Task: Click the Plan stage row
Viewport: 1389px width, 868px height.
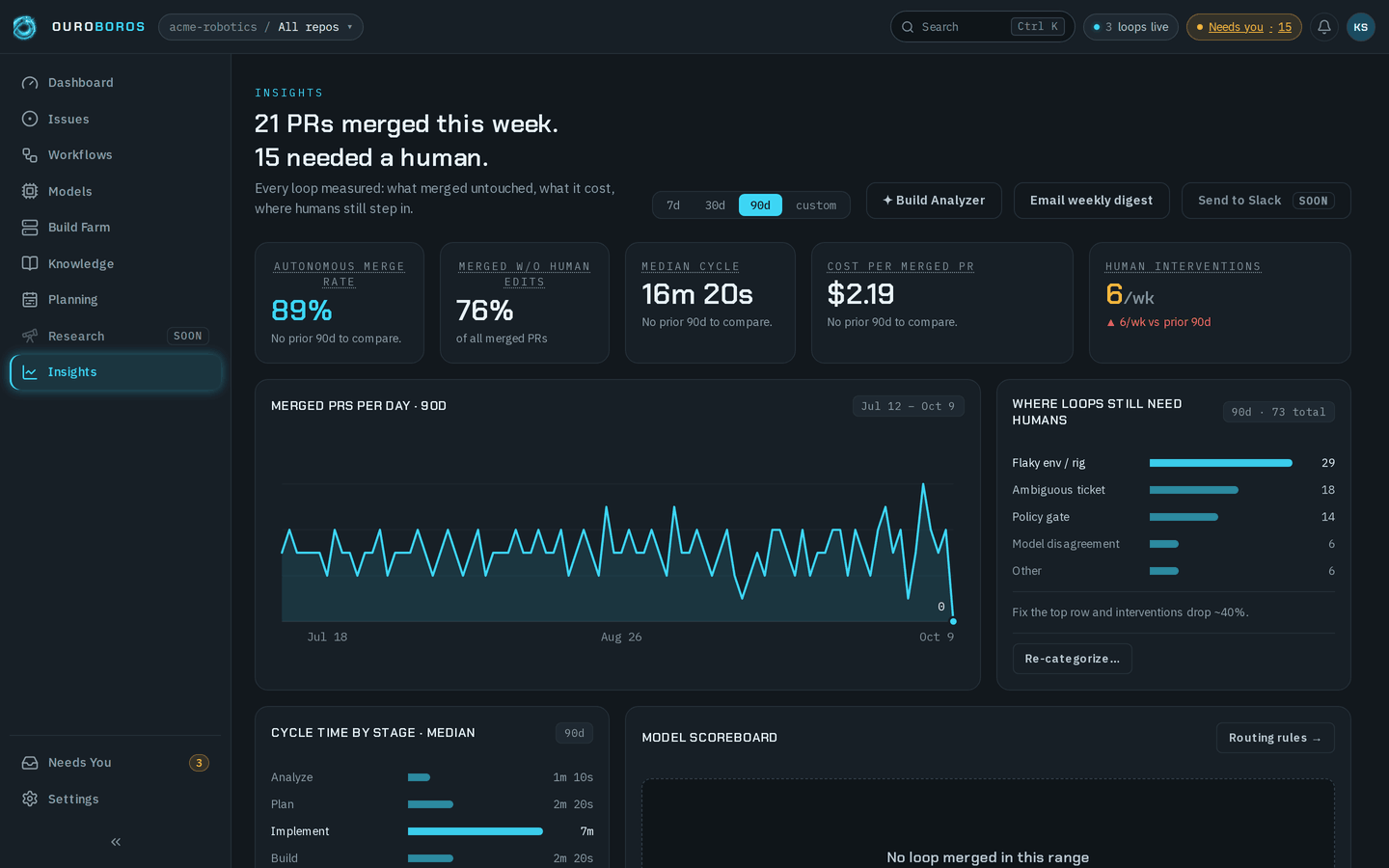Action: point(432,804)
